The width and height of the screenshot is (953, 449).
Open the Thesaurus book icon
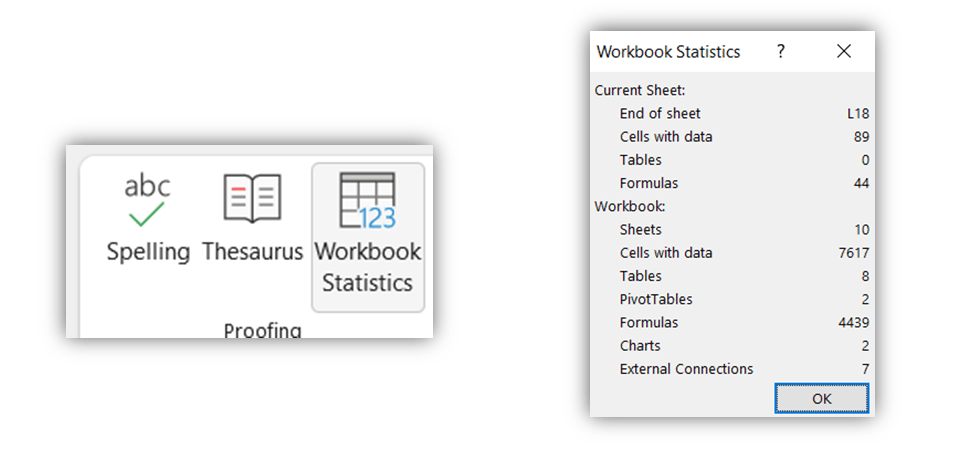tap(252, 198)
